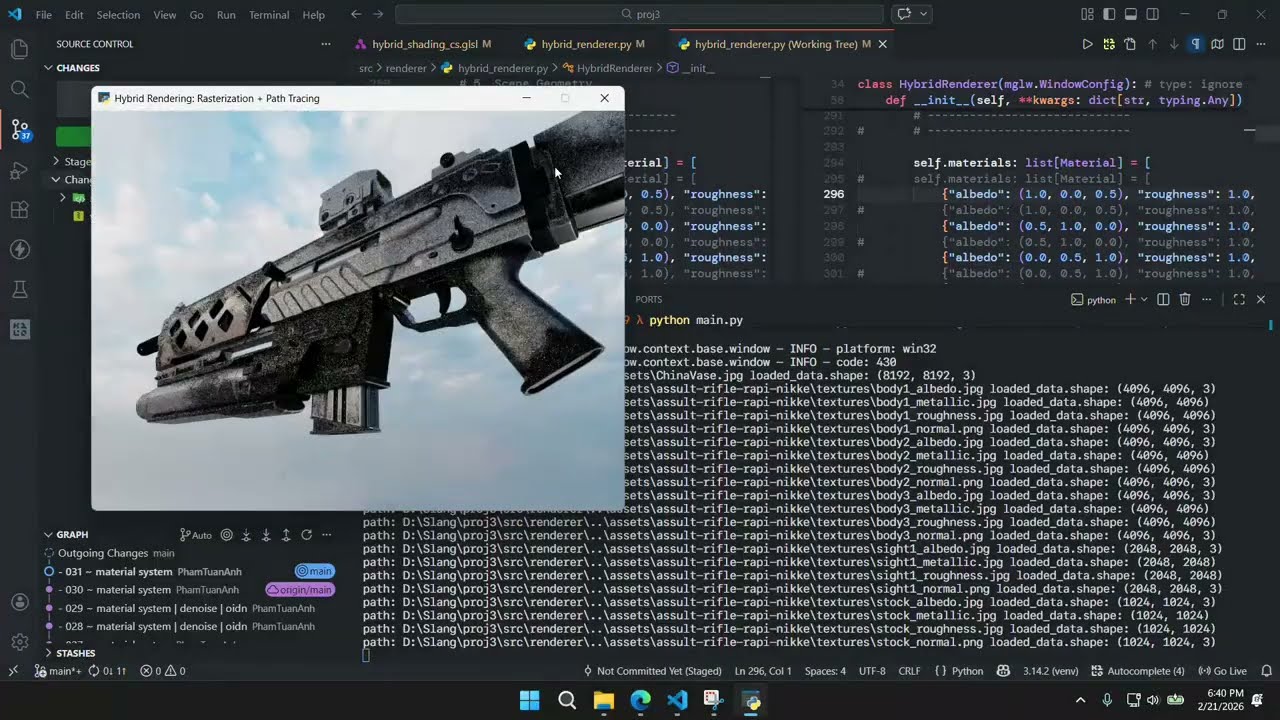Click the origin/main branch badge
This screenshot has width=1280, height=720.
point(300,590)
